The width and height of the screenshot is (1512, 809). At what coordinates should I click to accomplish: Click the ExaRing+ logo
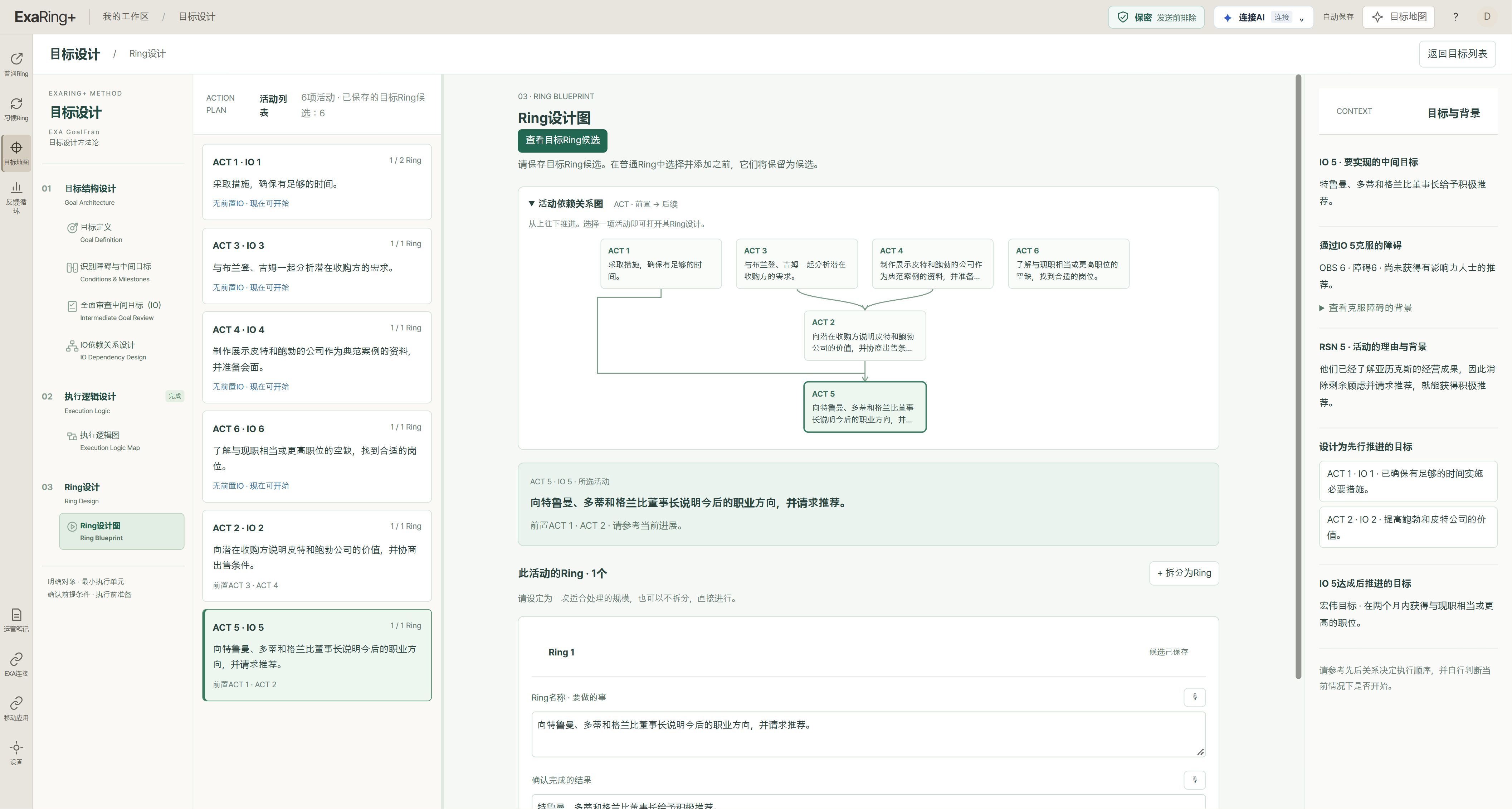point(45,17)
